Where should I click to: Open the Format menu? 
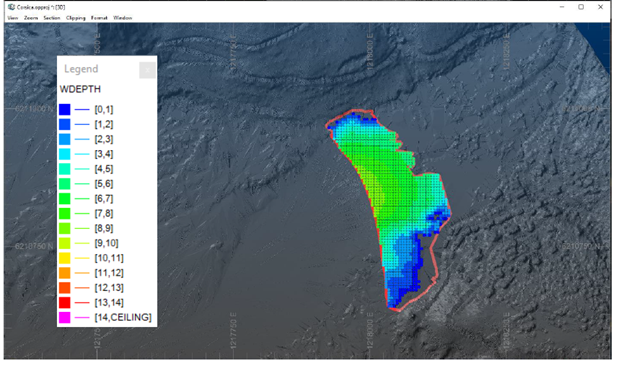99,18
